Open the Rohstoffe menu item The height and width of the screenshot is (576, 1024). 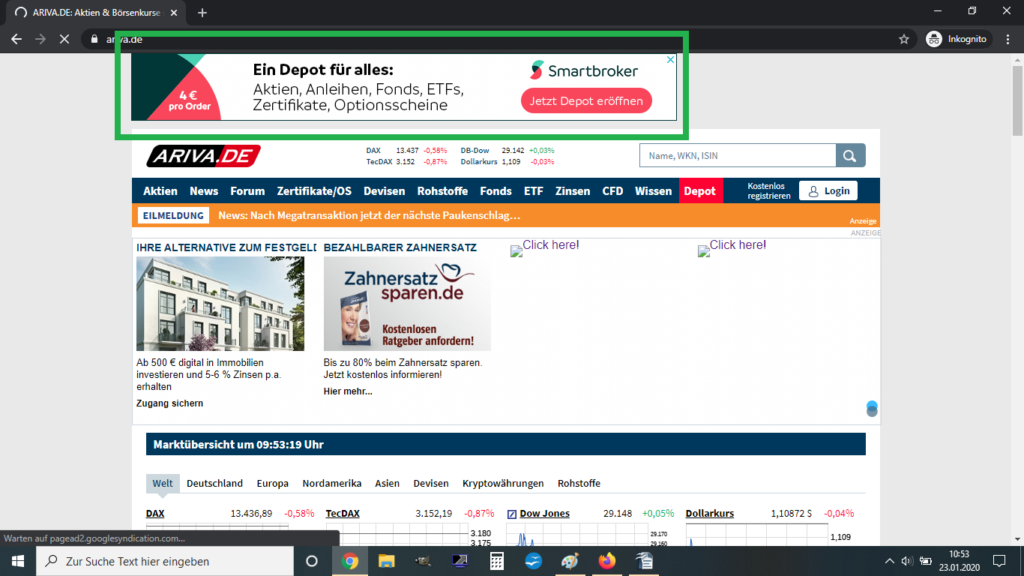442,191
